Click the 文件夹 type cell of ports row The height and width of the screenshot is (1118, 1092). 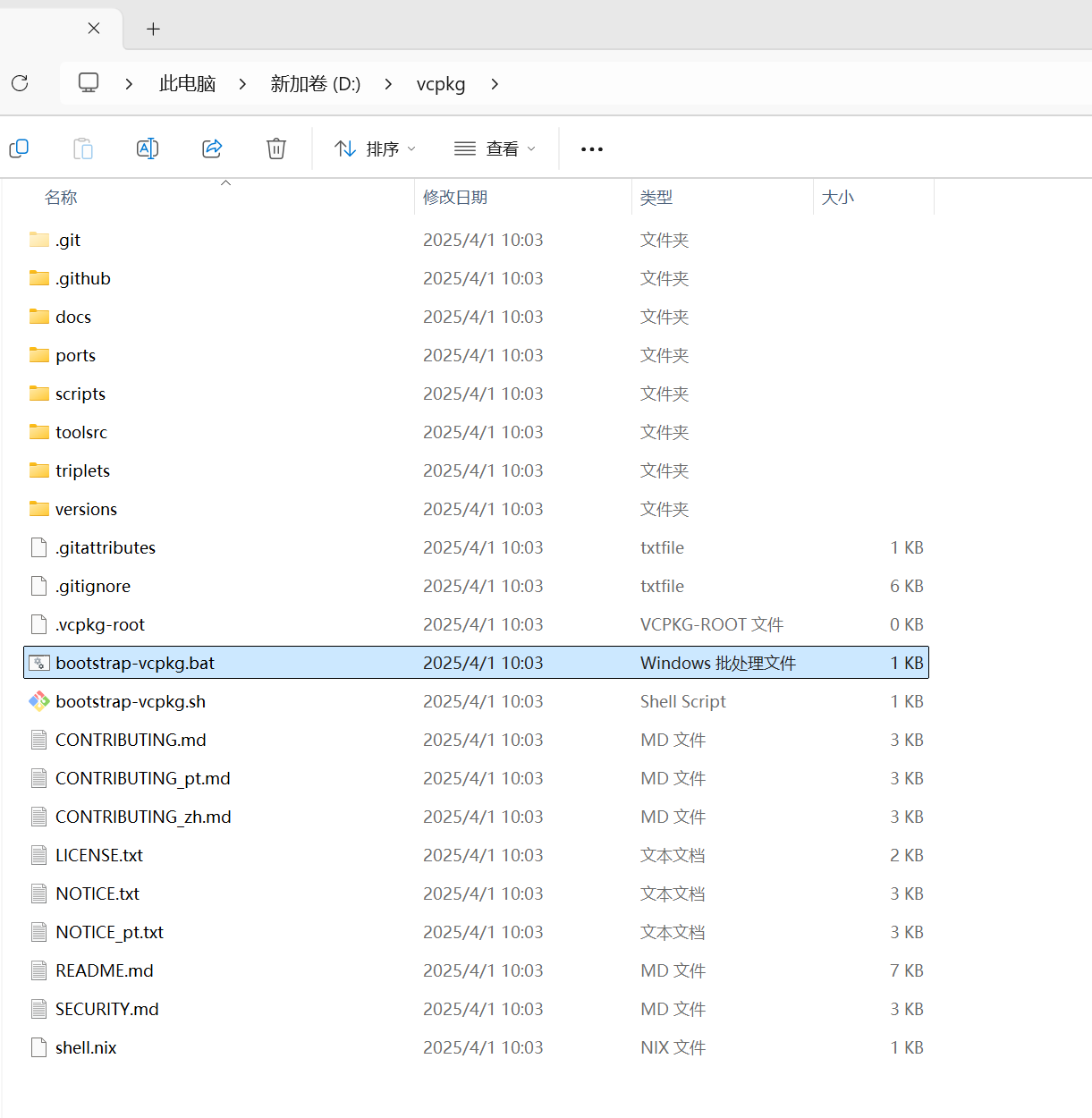(665, 355)
